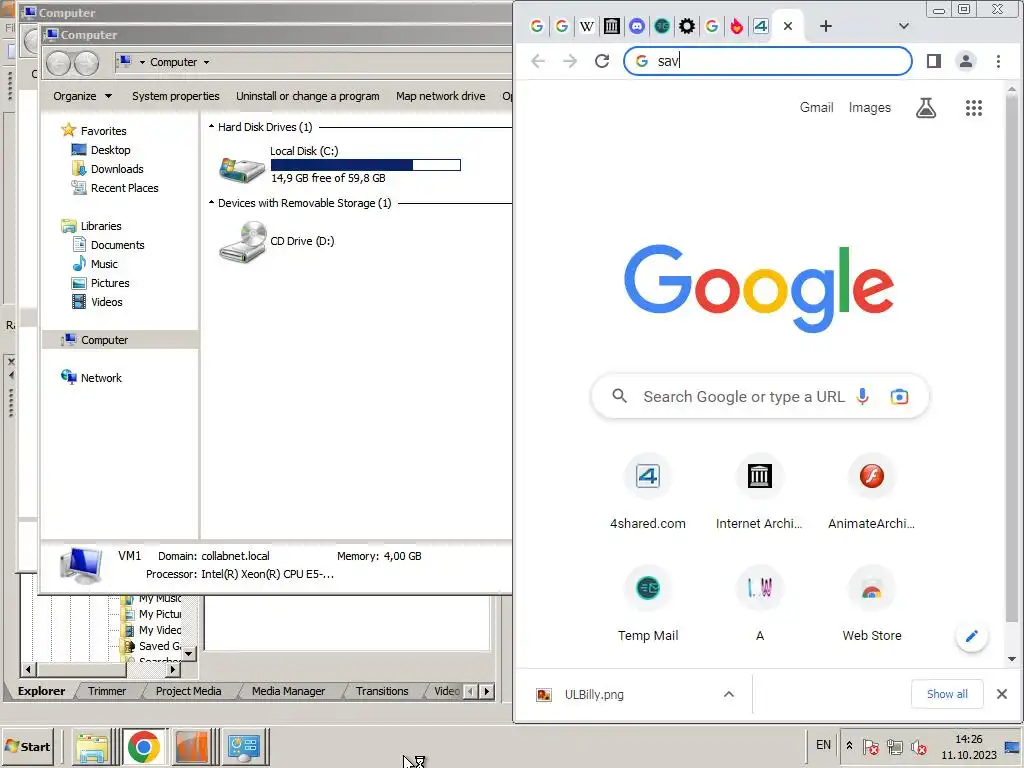Viewport: 1024px width, 768px height.
Task: Open the Organize dropdown menu
Action: click(x=82, y=96)
